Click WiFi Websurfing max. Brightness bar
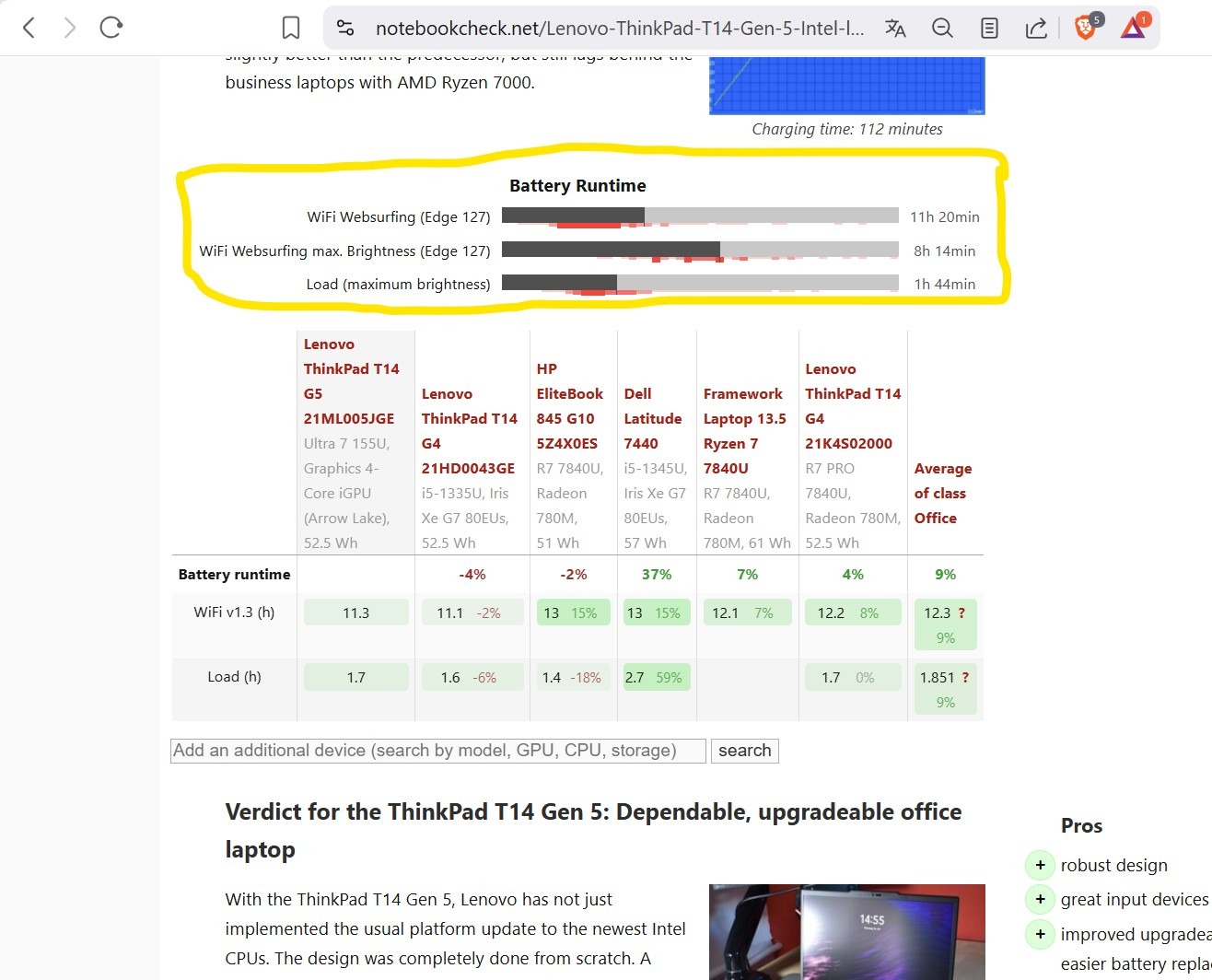Screen dimensions: 1212x980 700,250
